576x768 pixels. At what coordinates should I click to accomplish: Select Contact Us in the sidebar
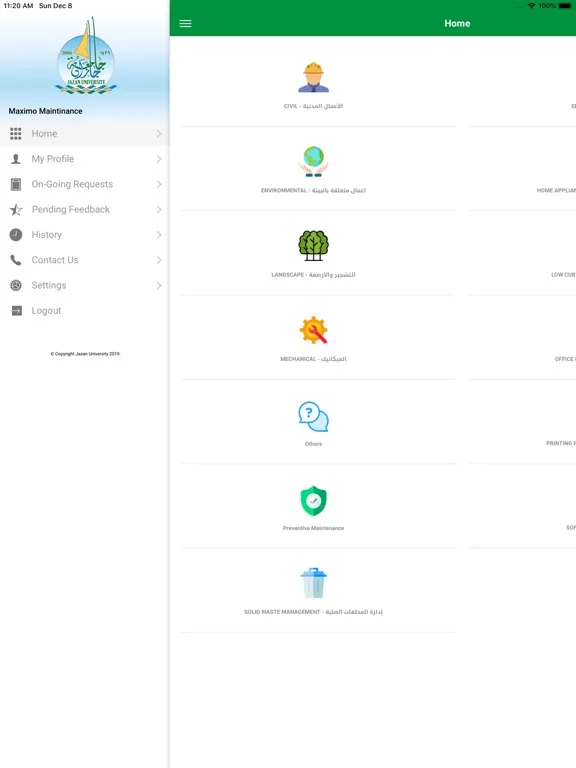(x=85, y=260)
